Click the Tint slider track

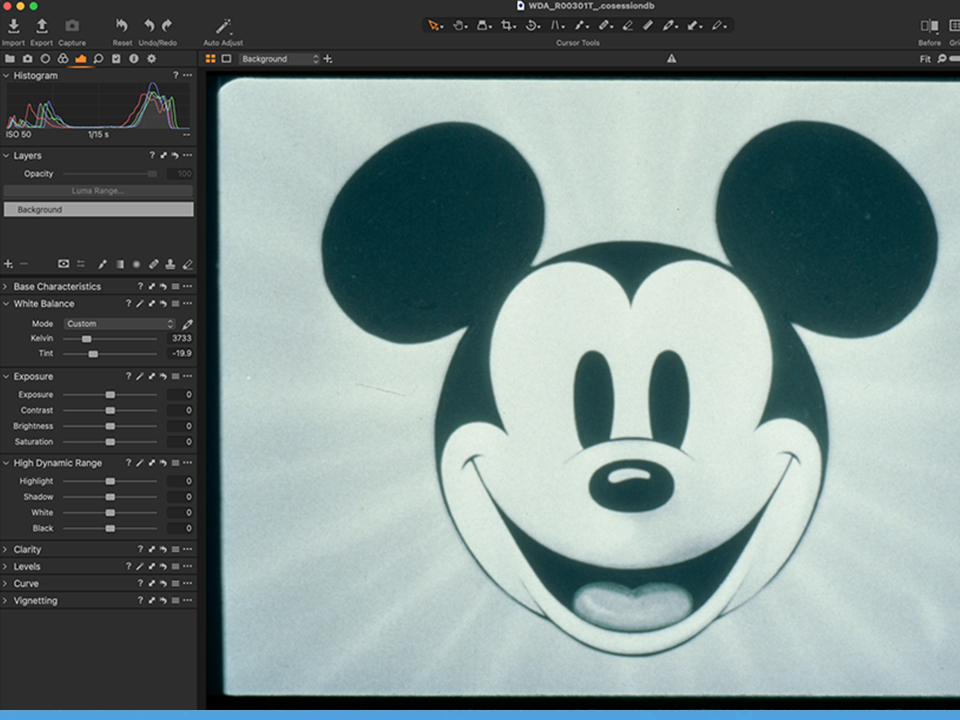(x=110, y=354)
